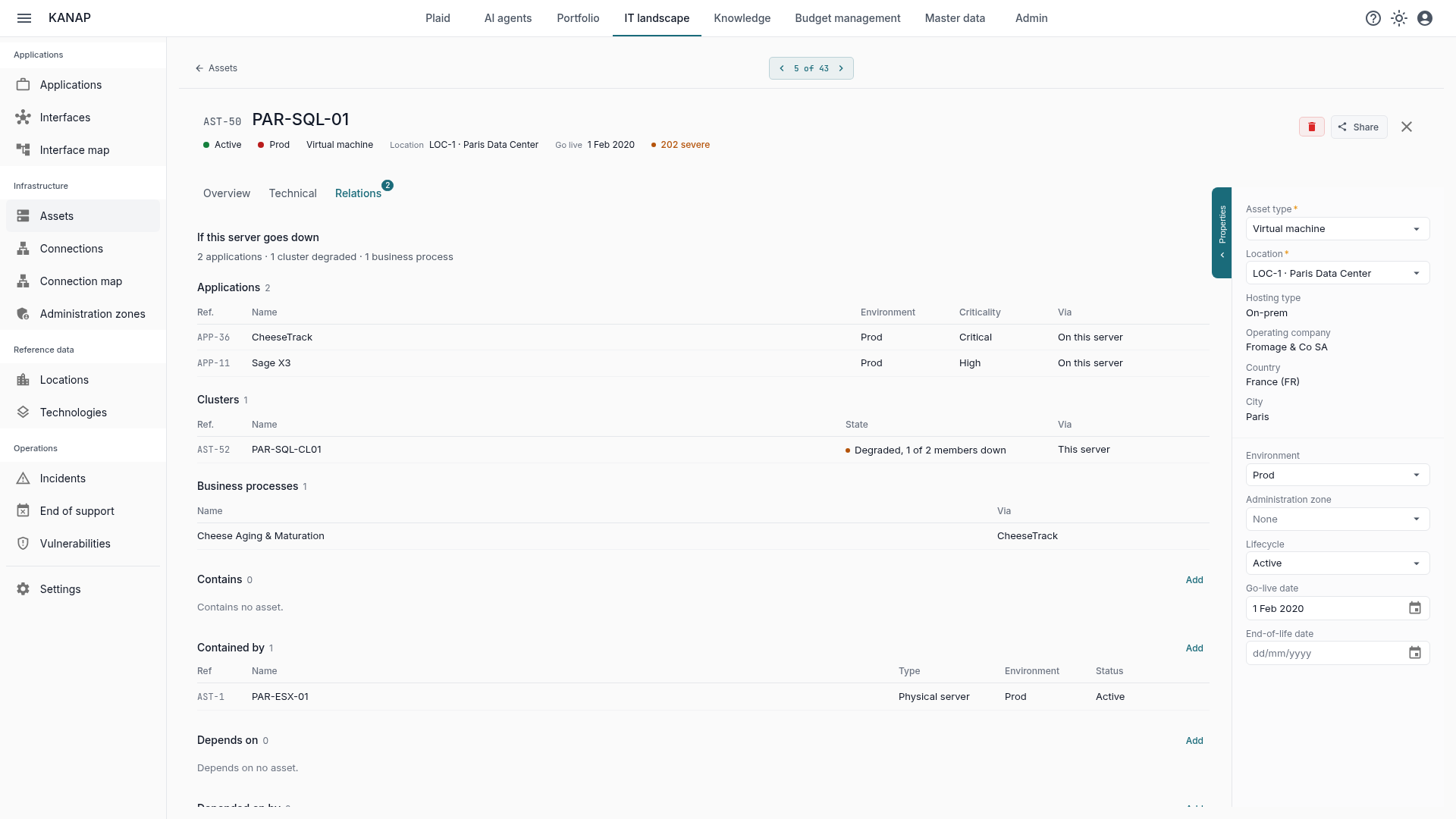Click the Share button
The image size is (1456, 819).
[x=1358, y=127]
